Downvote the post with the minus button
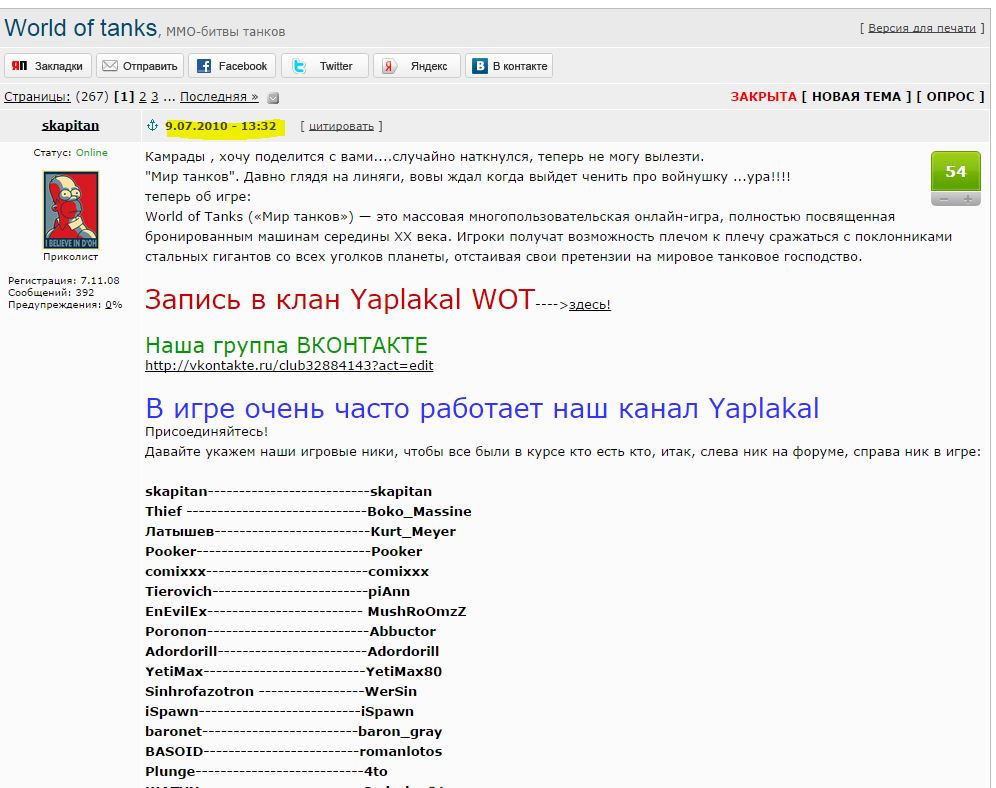Screen dimensions: 996x788 (944, 199)
